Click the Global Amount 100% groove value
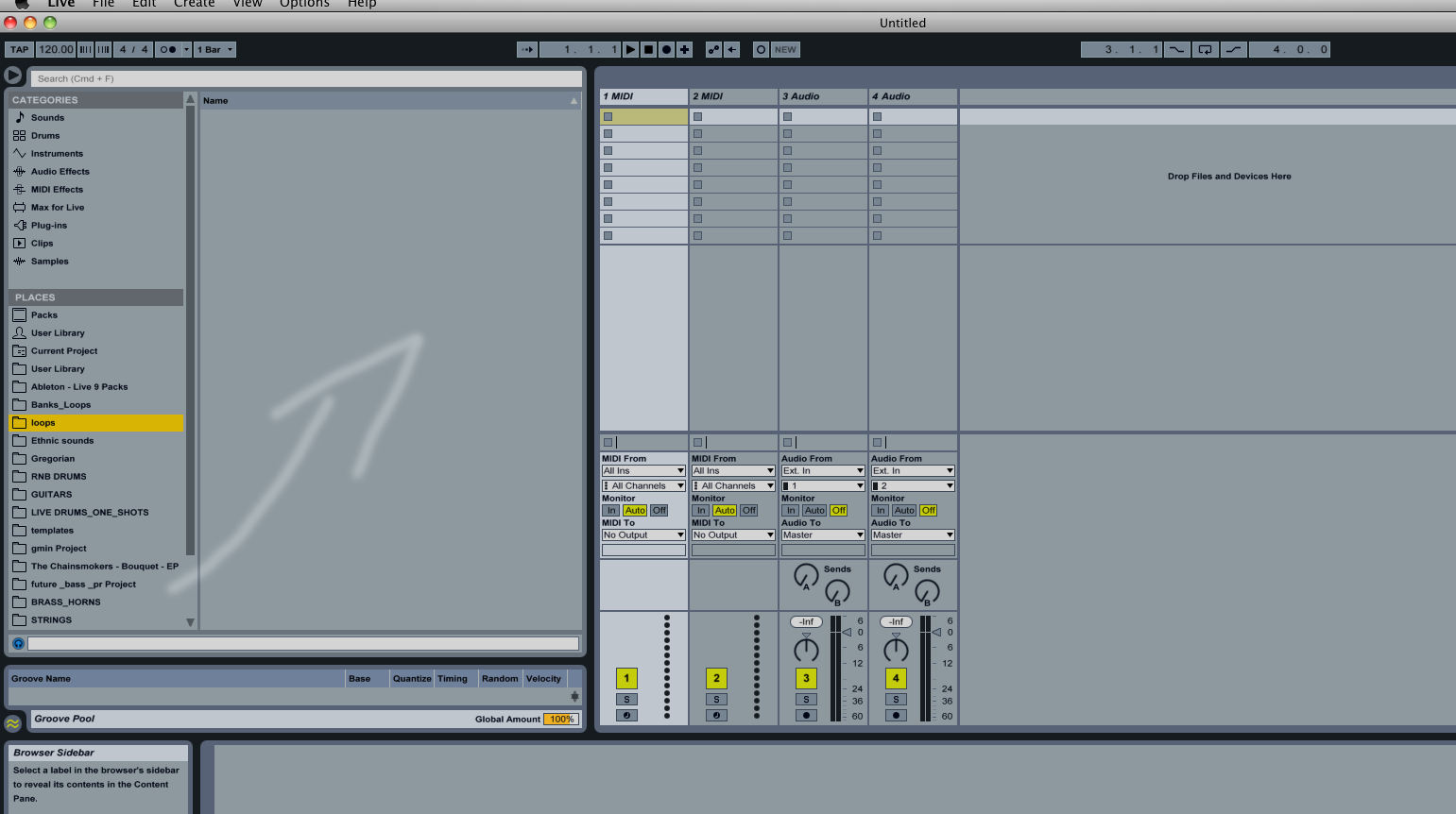 561,719
